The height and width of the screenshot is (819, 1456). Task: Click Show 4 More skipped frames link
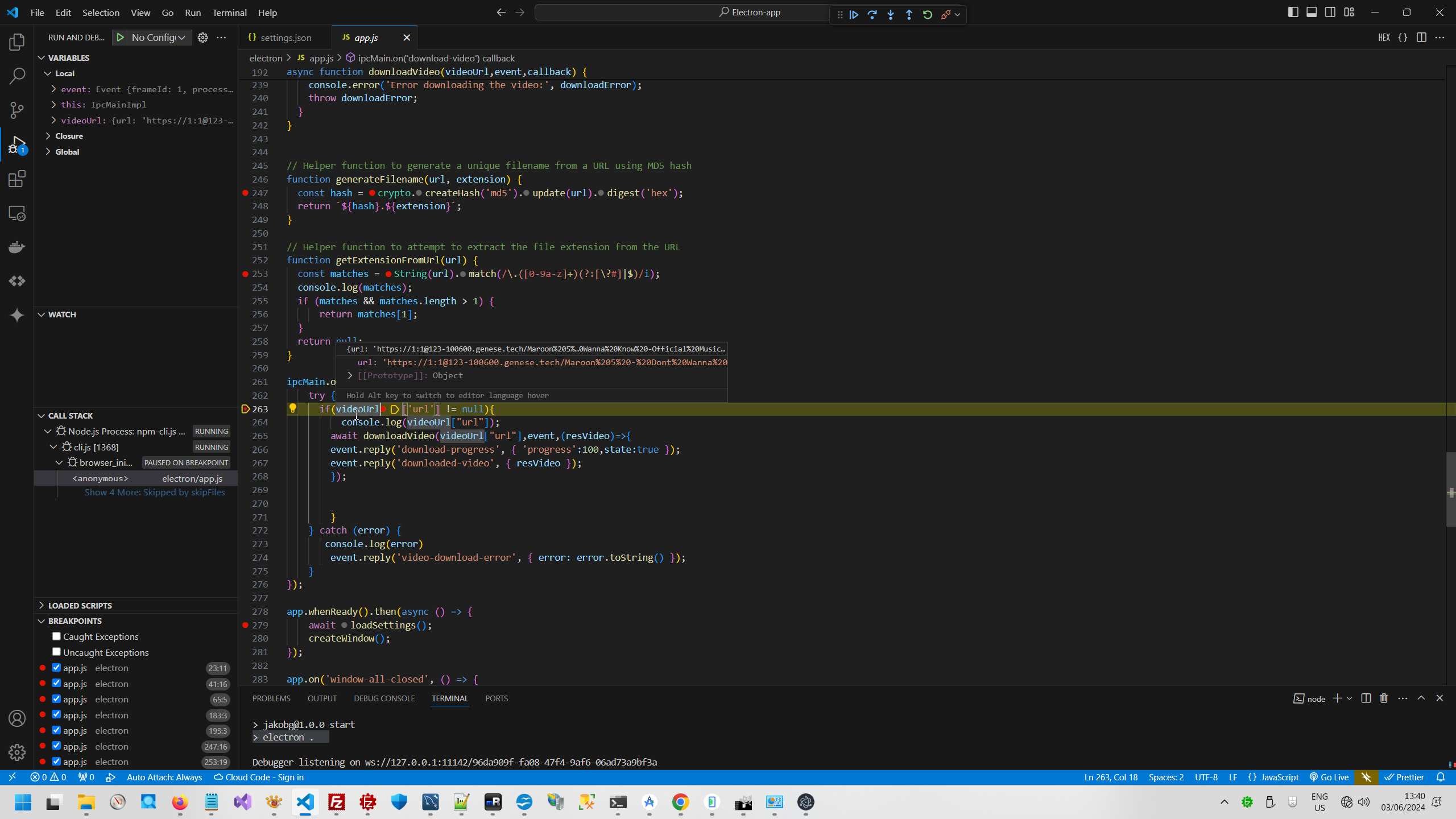pyautogui.click(x=155, y=493)
